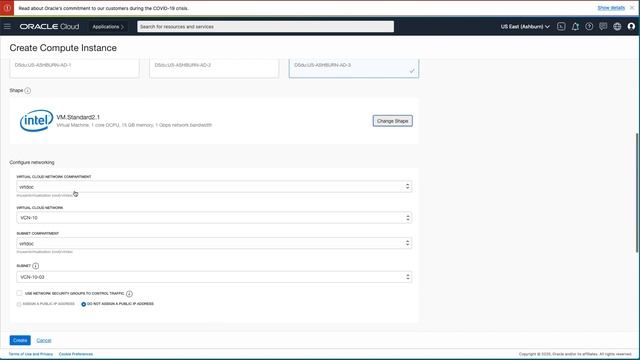Click the Oracle Cloud logo
Screen dimensions: 640x360
tap(49, 27)
